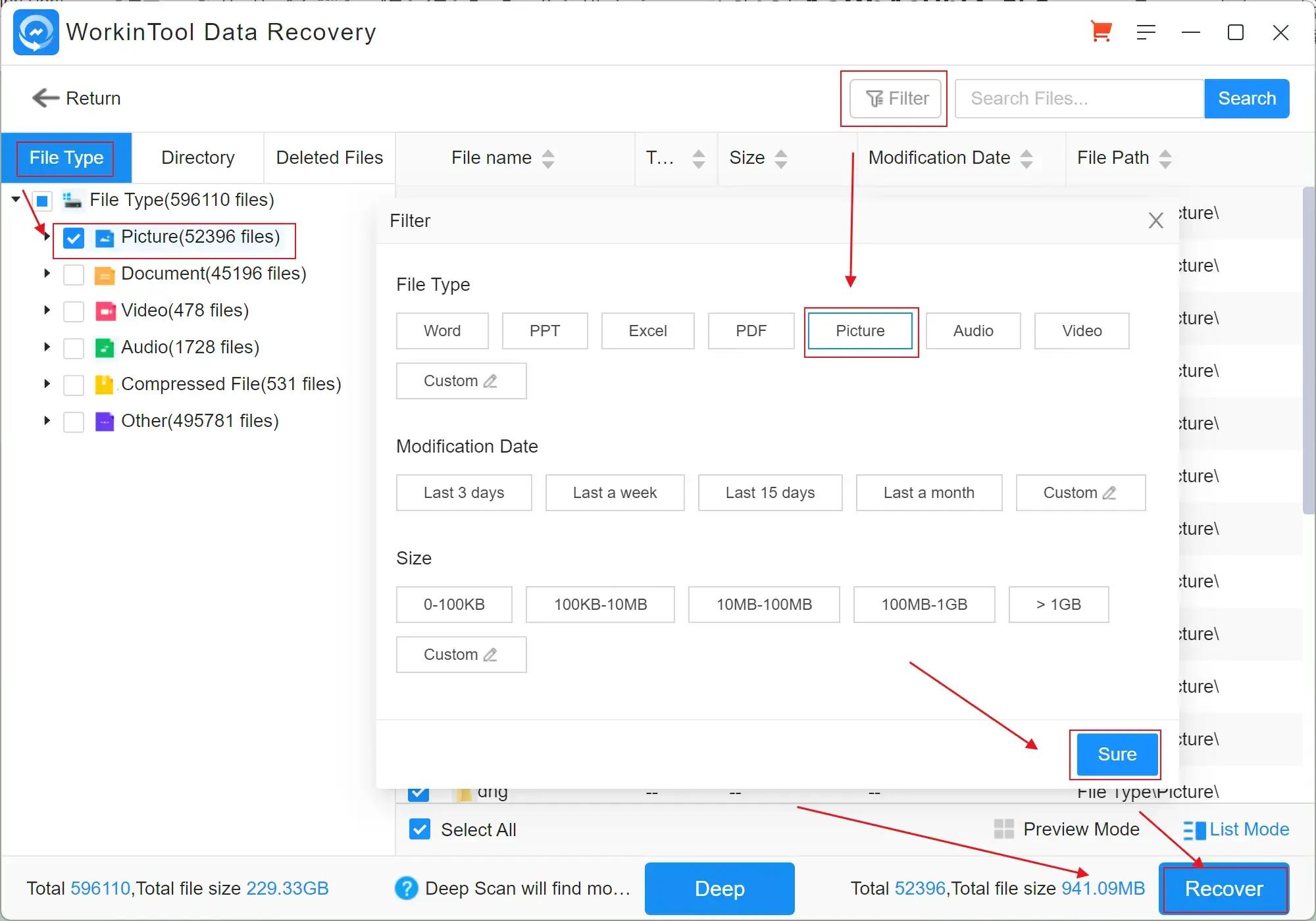The height and width of the screenshot is (921, 1316).
Task: Click the shopping cart icon
Action: (1101, 32)
